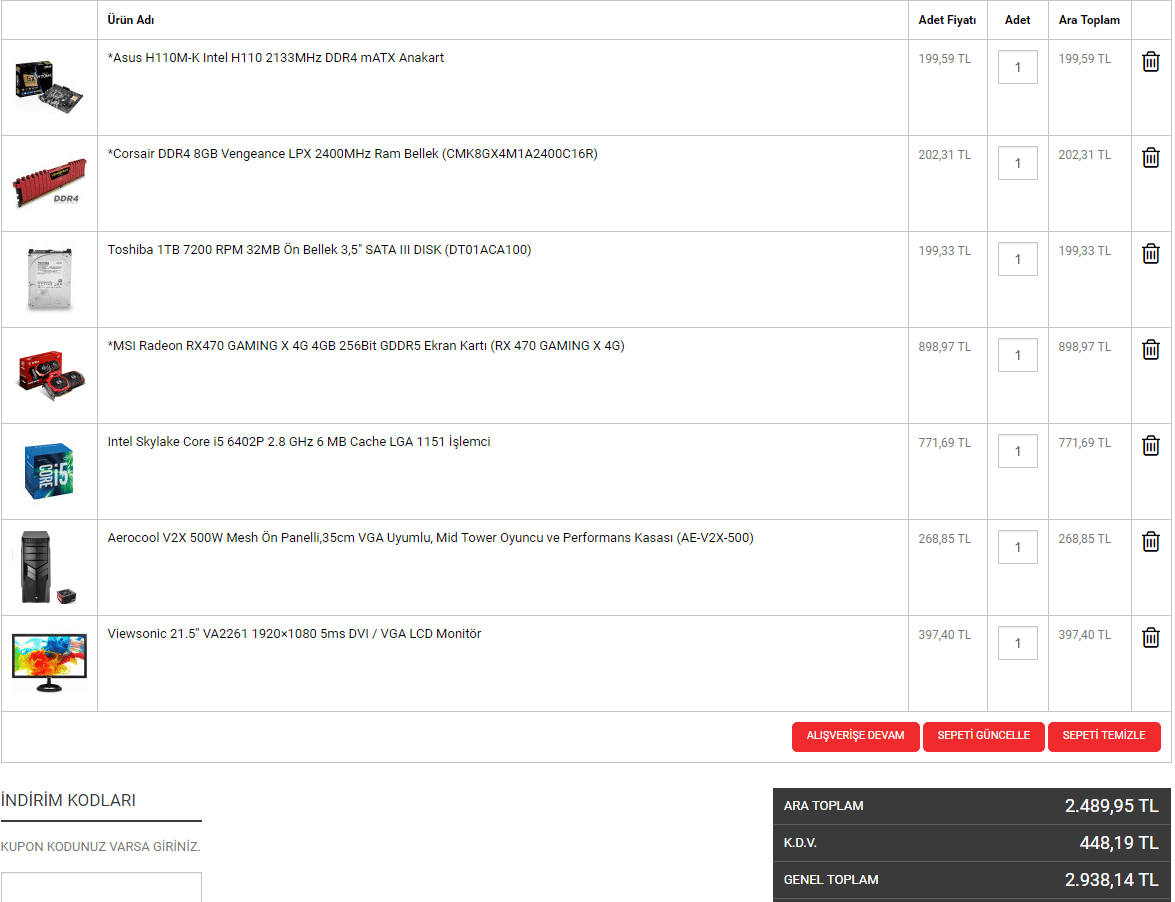Click the SEPETİ GÜNCELLE button
This screenshot has height=902, width=1175.
point(983,736)
